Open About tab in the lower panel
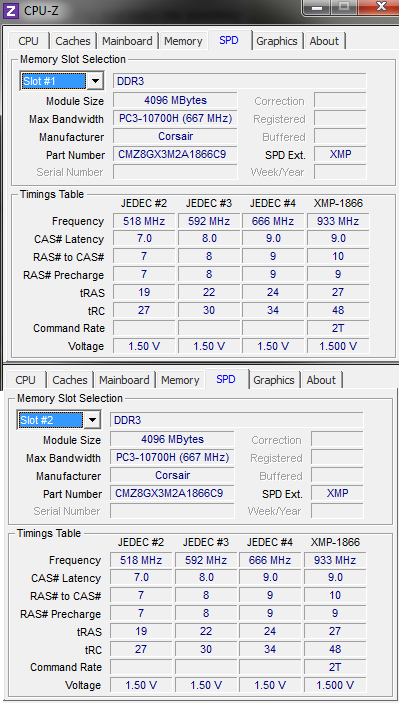399x703 pixels. pos(321,380)
